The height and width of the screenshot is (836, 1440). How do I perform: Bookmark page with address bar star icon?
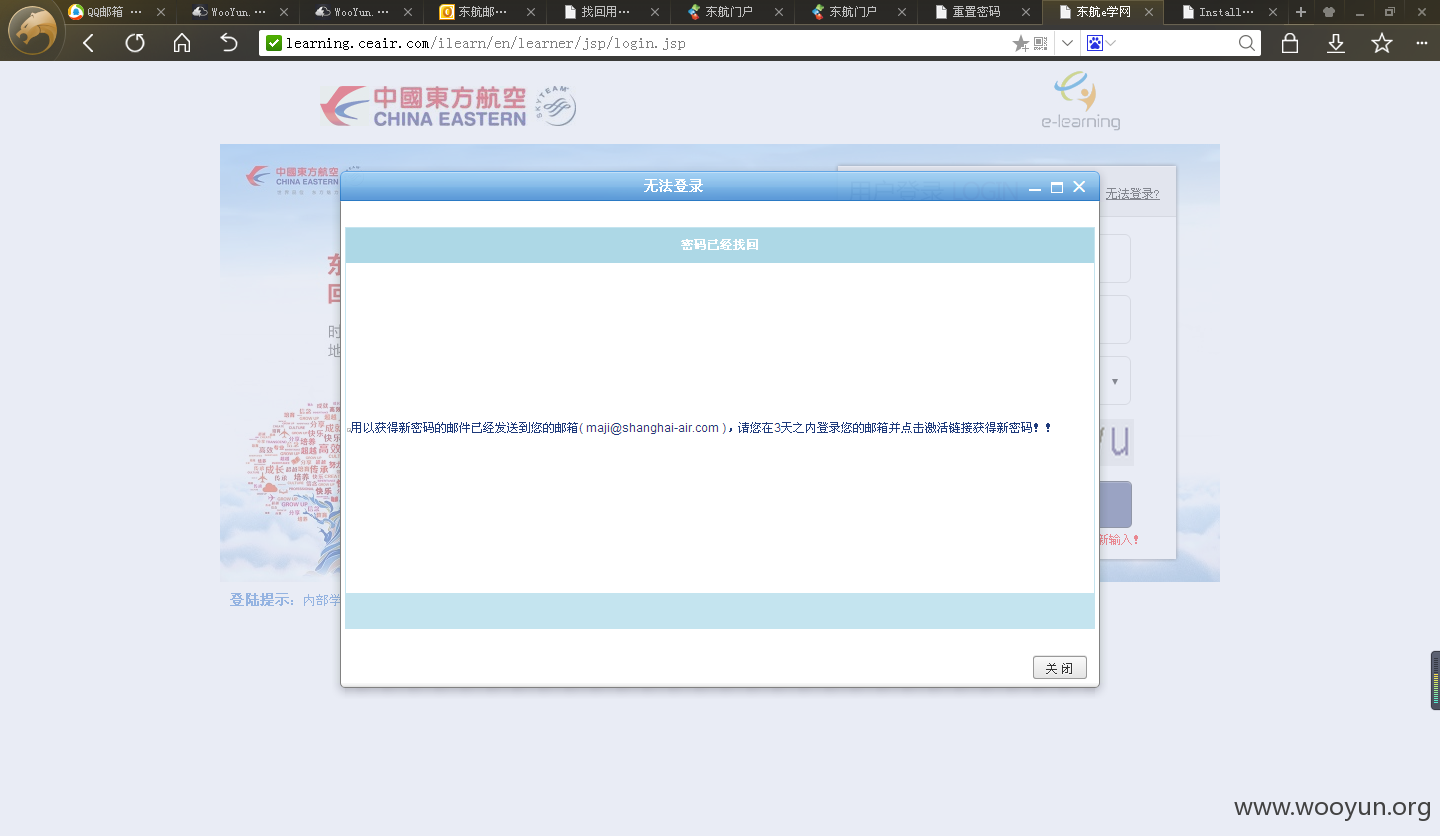tap(1020, 43)
